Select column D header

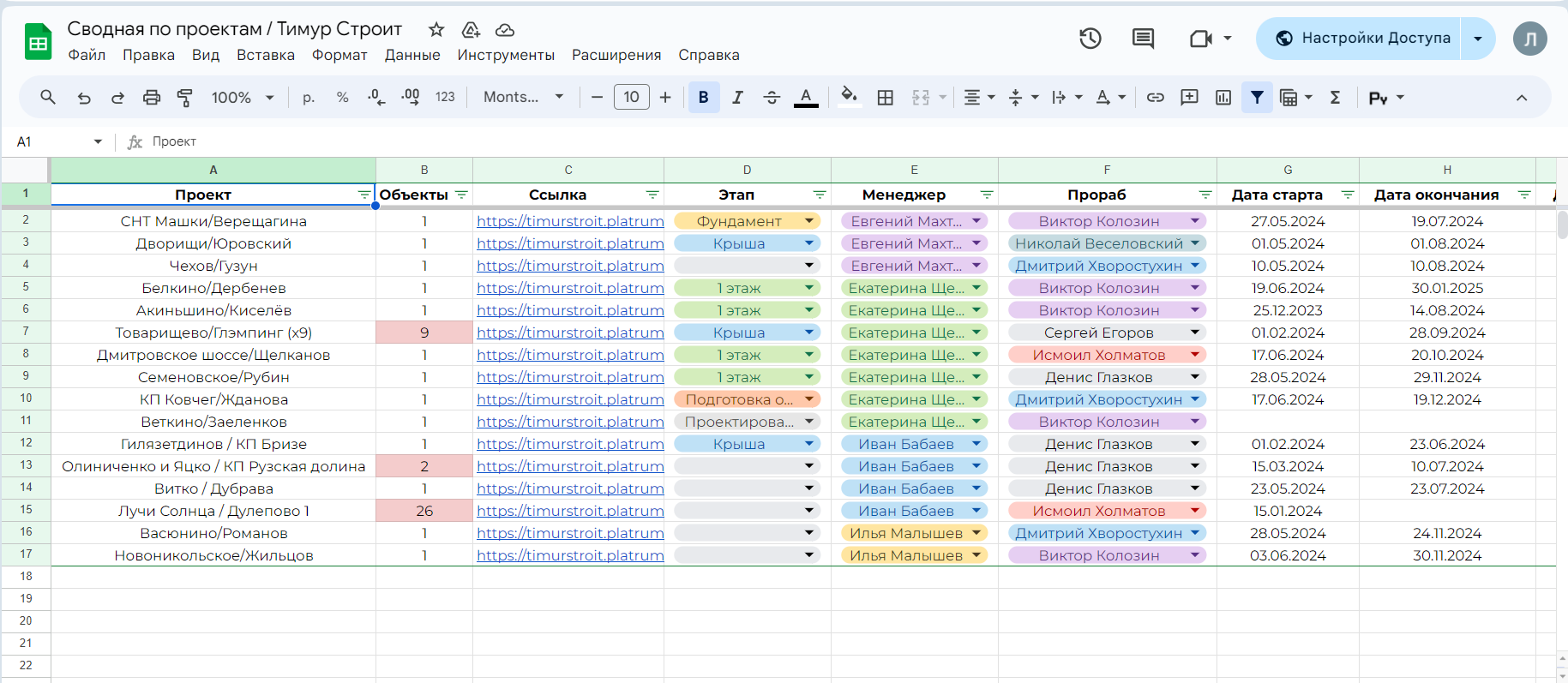click(747, 170)
